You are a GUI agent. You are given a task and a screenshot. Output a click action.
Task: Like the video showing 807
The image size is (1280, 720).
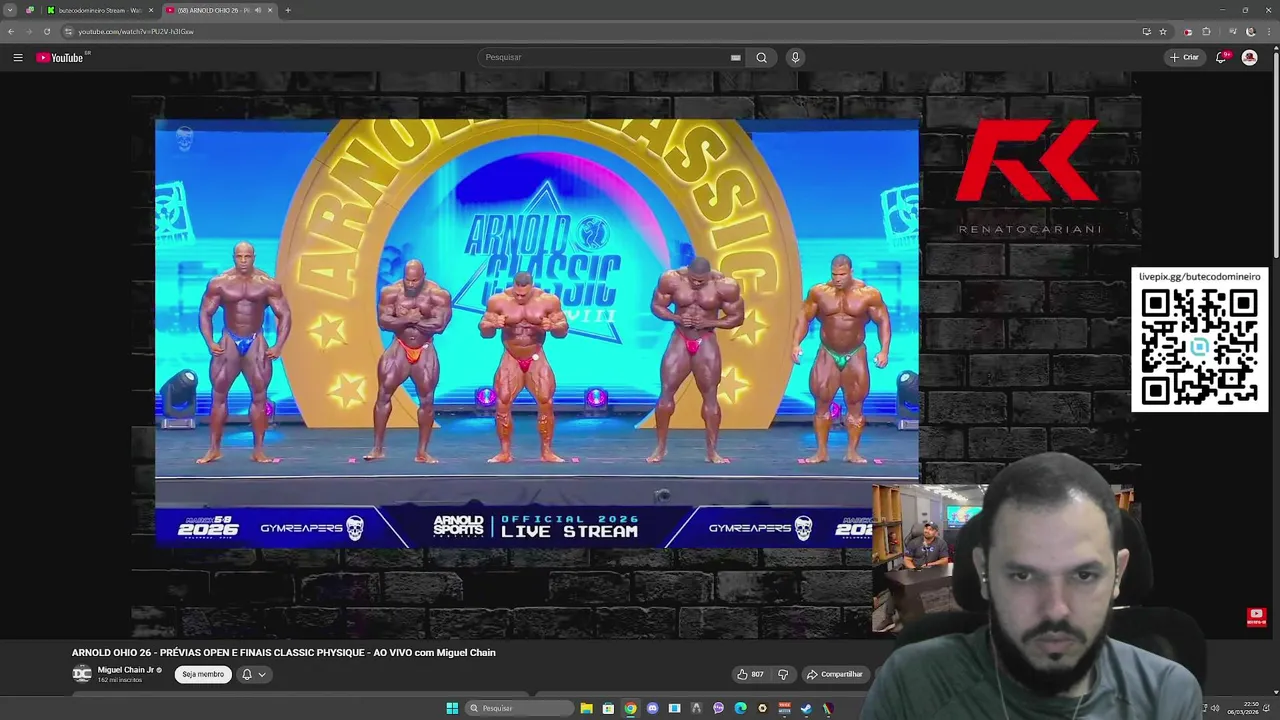(750, 674)
